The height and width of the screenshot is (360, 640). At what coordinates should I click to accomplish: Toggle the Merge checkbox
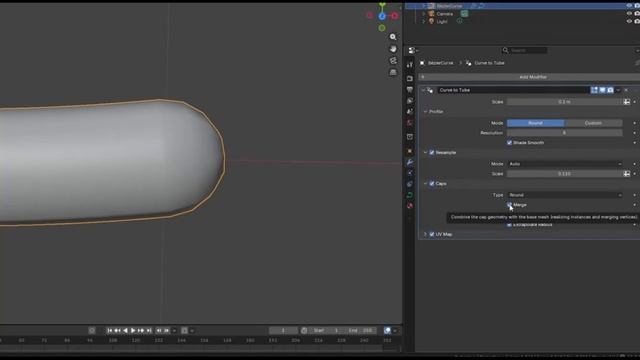point(509,205)
